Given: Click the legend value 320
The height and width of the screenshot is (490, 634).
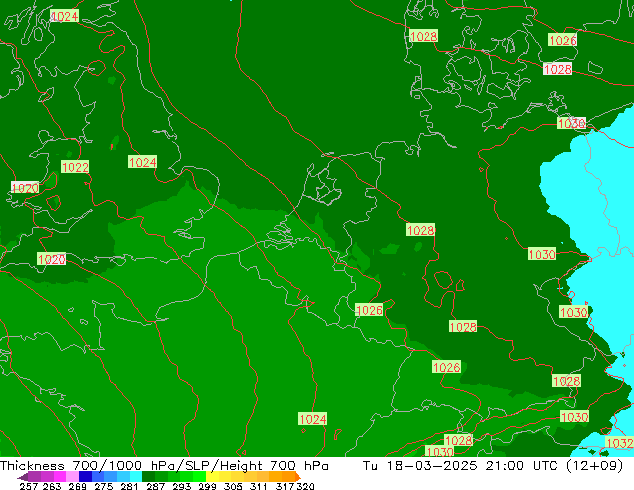Looking at the screenshot, I should (305, 486).
